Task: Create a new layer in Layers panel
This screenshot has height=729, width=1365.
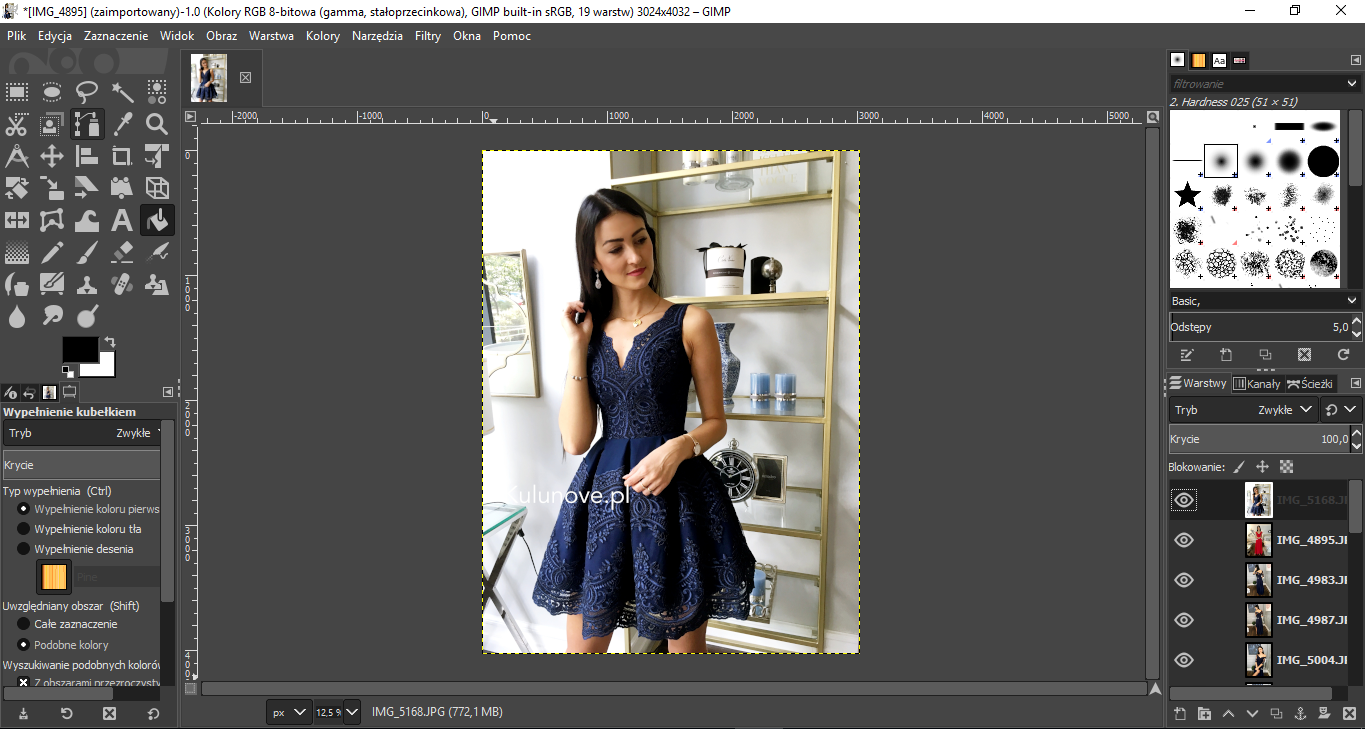Action: click(1180, 714)
